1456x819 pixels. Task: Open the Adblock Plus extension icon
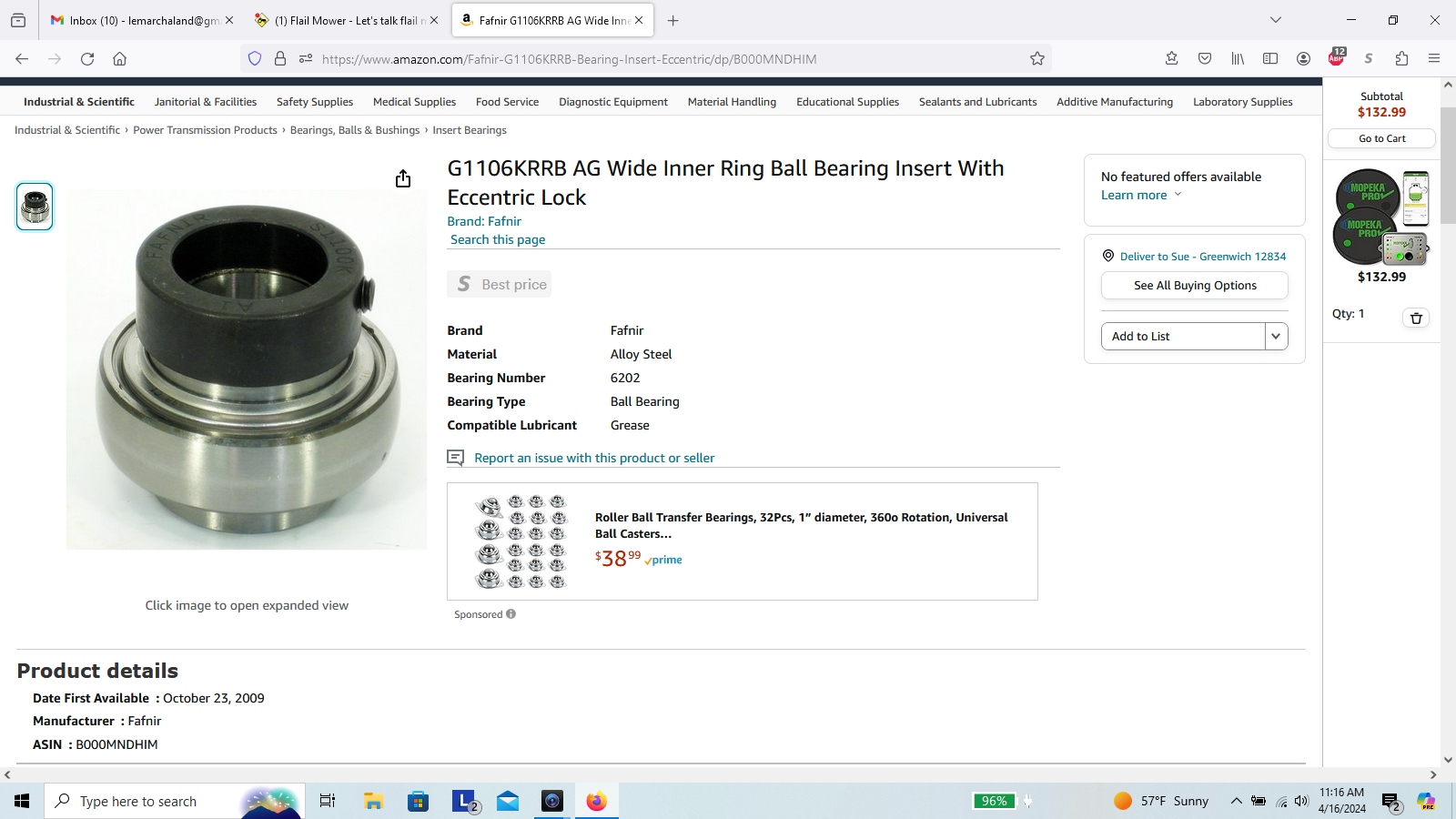[1336, 57]
